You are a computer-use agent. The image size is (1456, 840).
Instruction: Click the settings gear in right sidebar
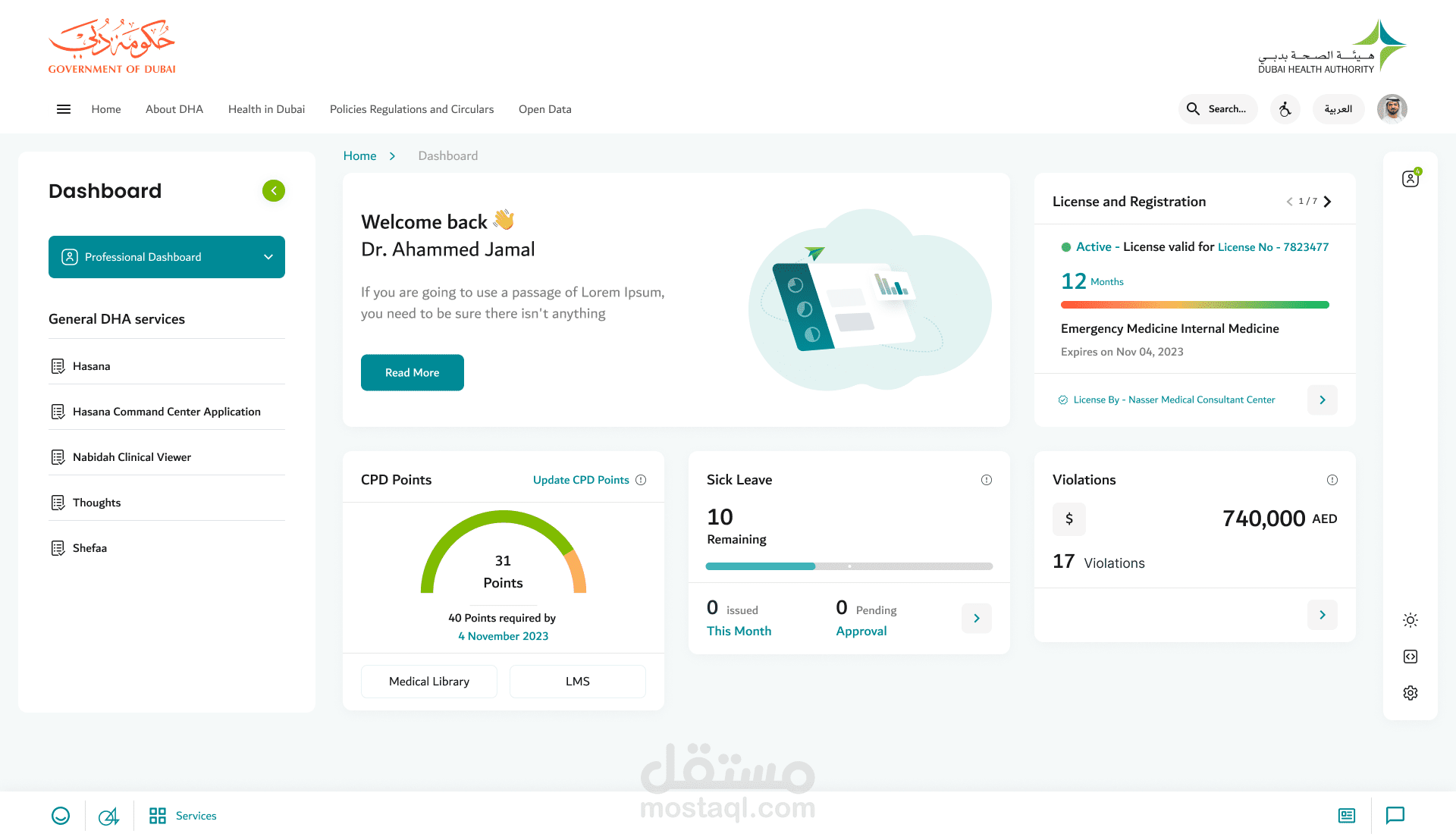coord(1410,693)
